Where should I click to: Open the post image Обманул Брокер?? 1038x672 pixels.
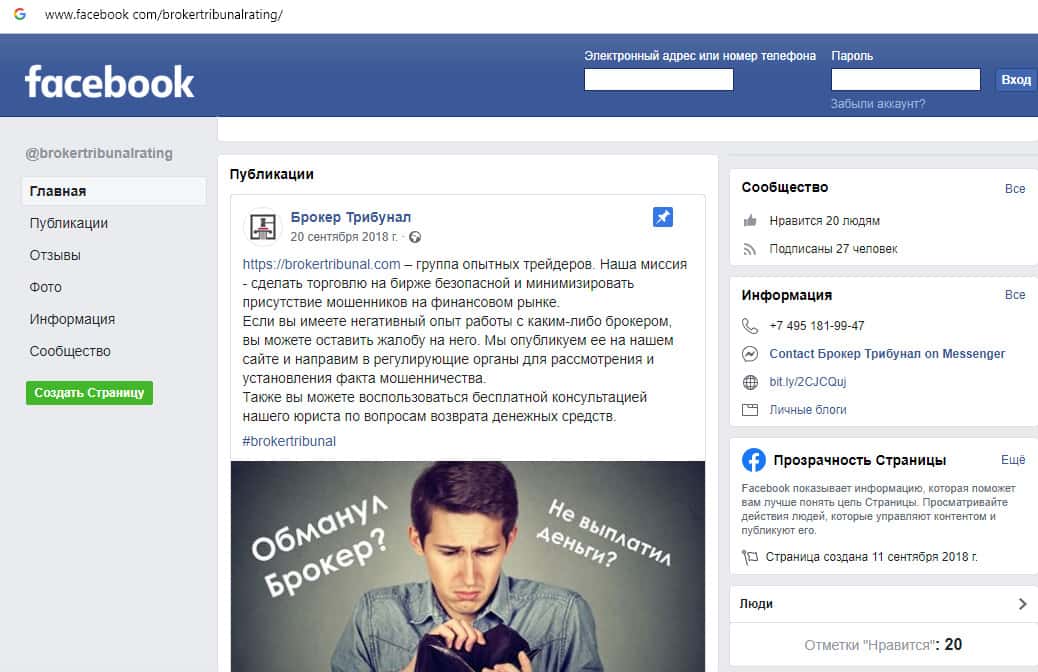pyautogui.click(x=467, y=566)
